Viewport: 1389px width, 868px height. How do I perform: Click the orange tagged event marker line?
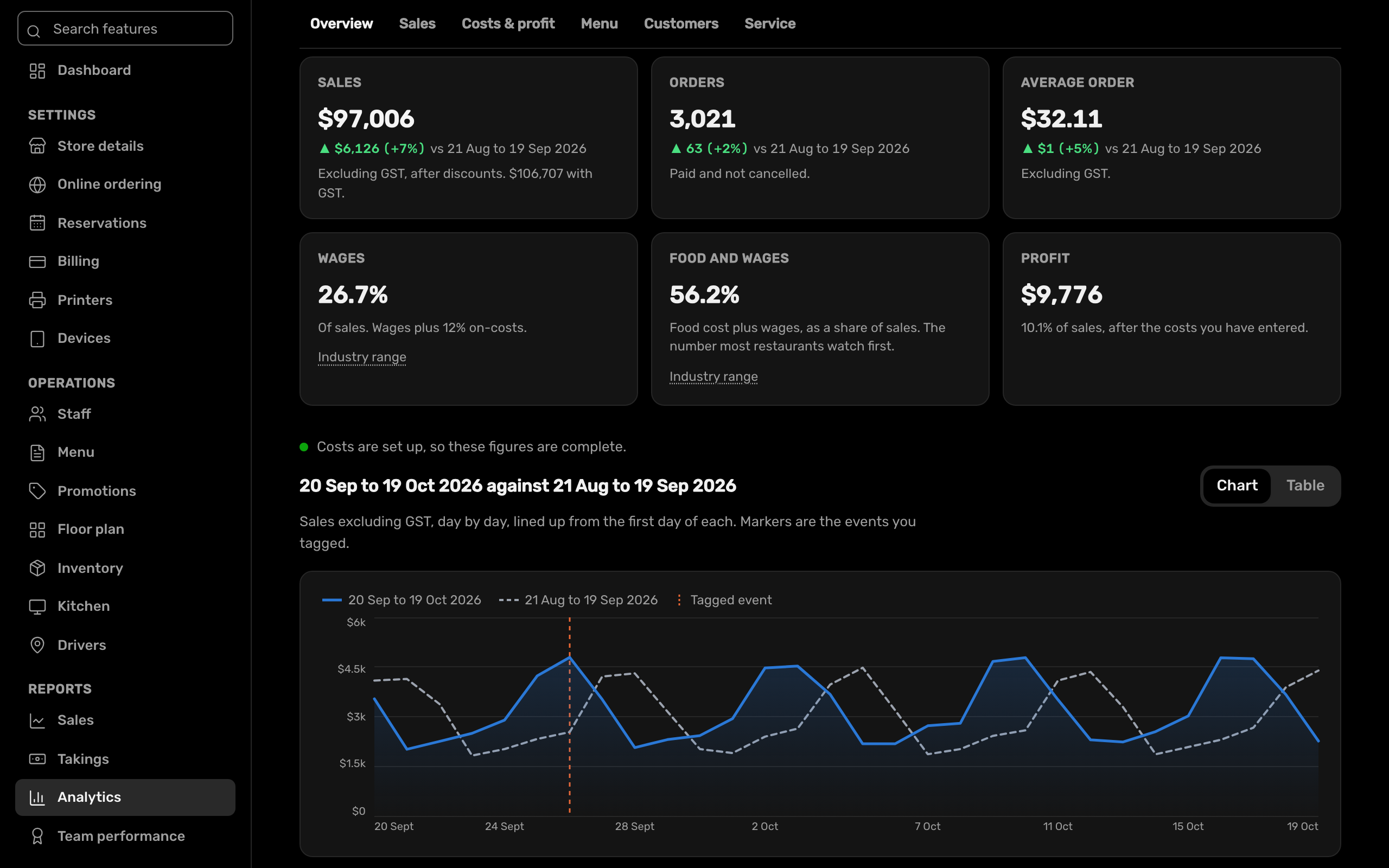[569, 716]
